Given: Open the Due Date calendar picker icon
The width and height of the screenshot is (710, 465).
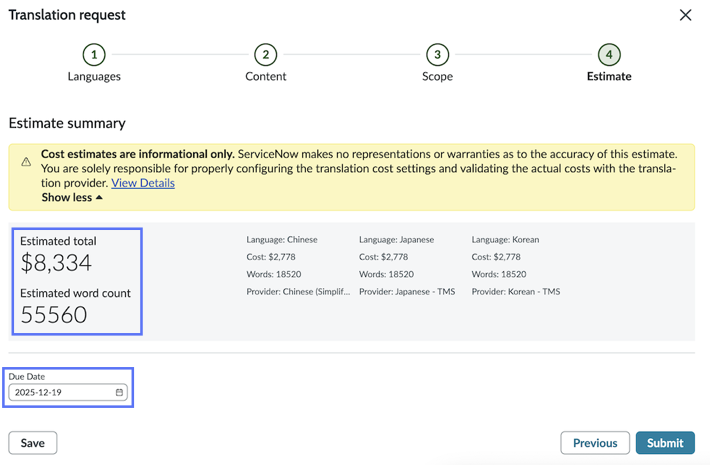Looking at the screenshot, I should click(x=119, y=392).
